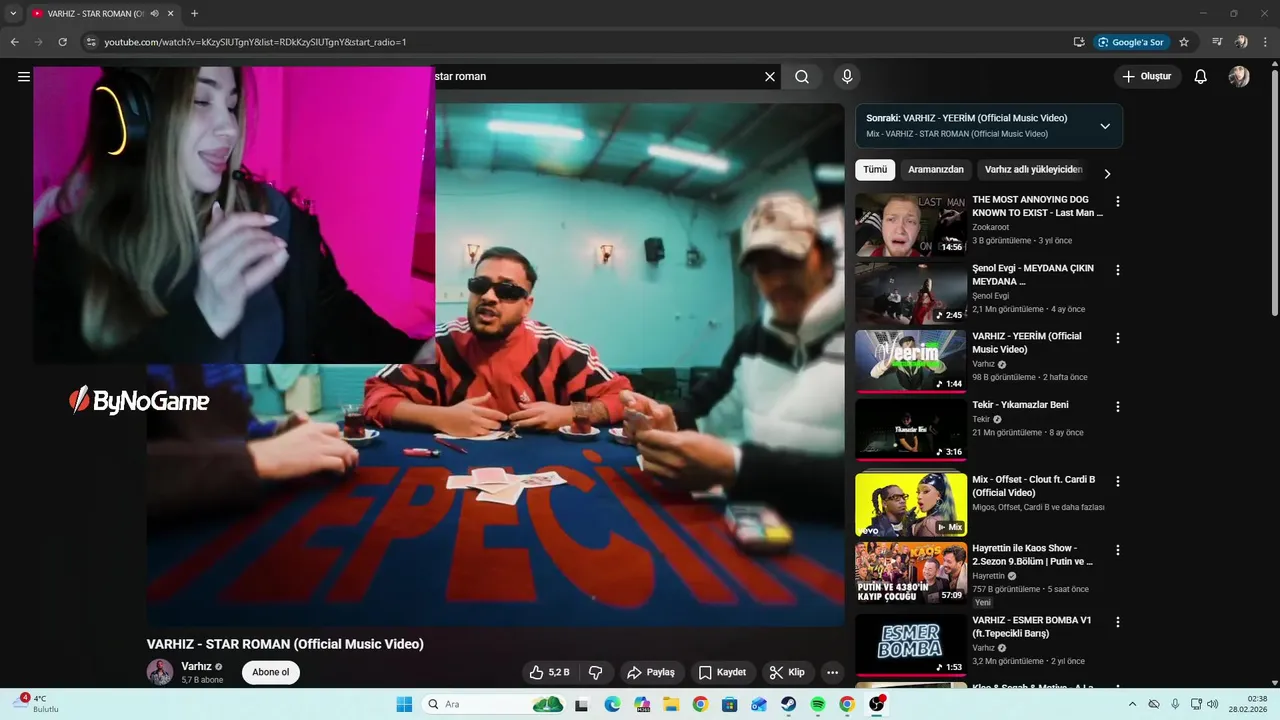
Task: Show next filter chips arrow
Action: (1107, 173)
